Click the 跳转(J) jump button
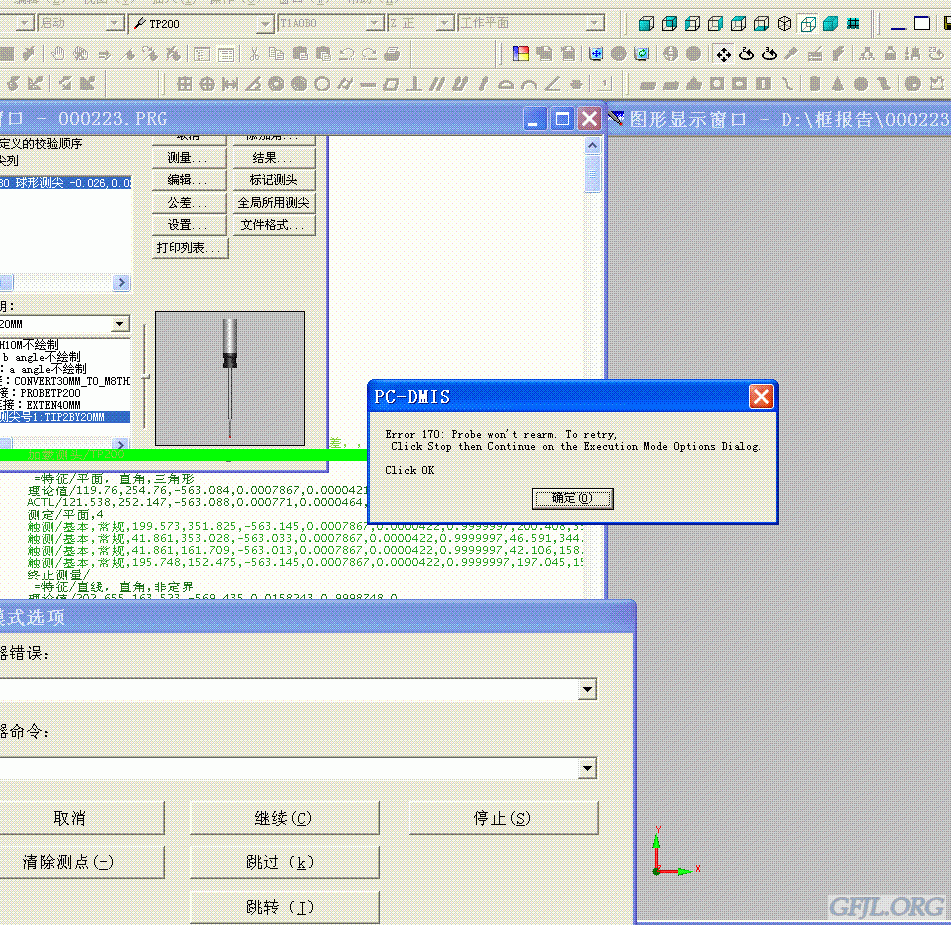Viewport: 951px width, 925px height. pyautogui.click(x=284, y=907)
